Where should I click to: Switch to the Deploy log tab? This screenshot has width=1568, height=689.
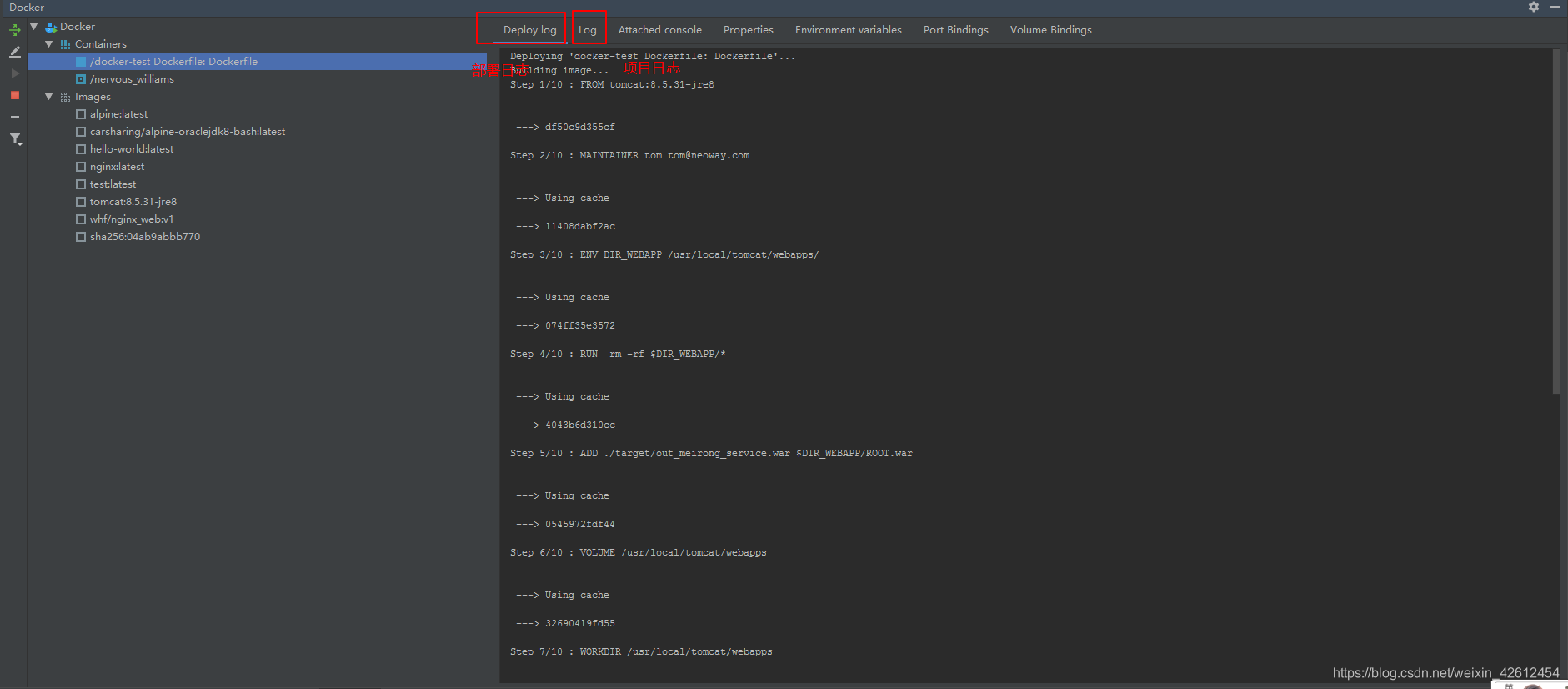[530, 30]
